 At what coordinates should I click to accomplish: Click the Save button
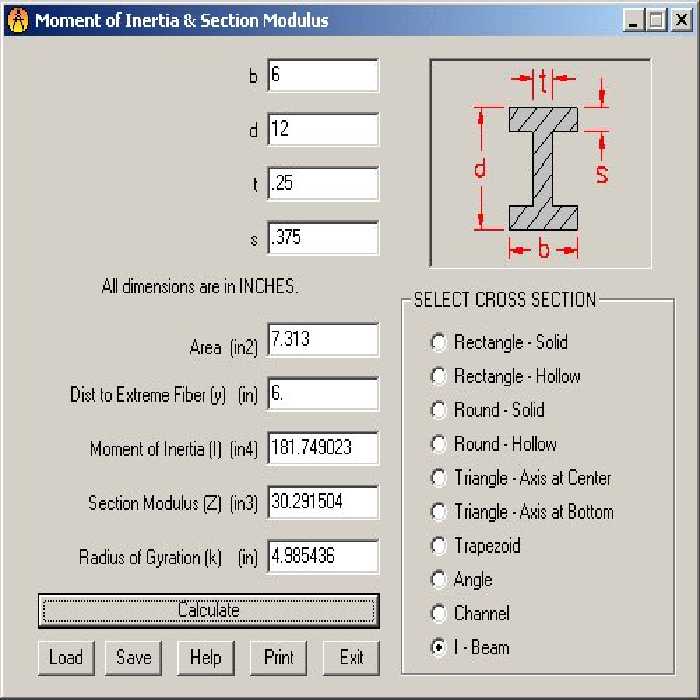point(133,658)
